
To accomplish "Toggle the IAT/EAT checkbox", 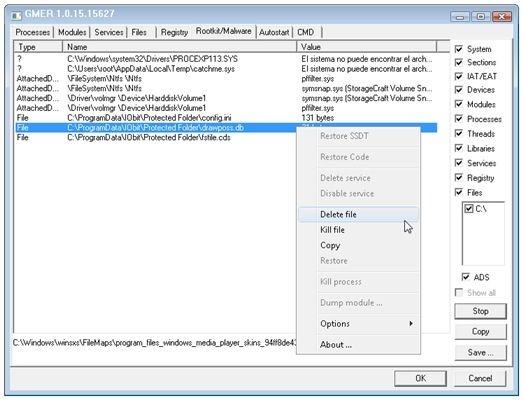I will (x=459, y=76).
